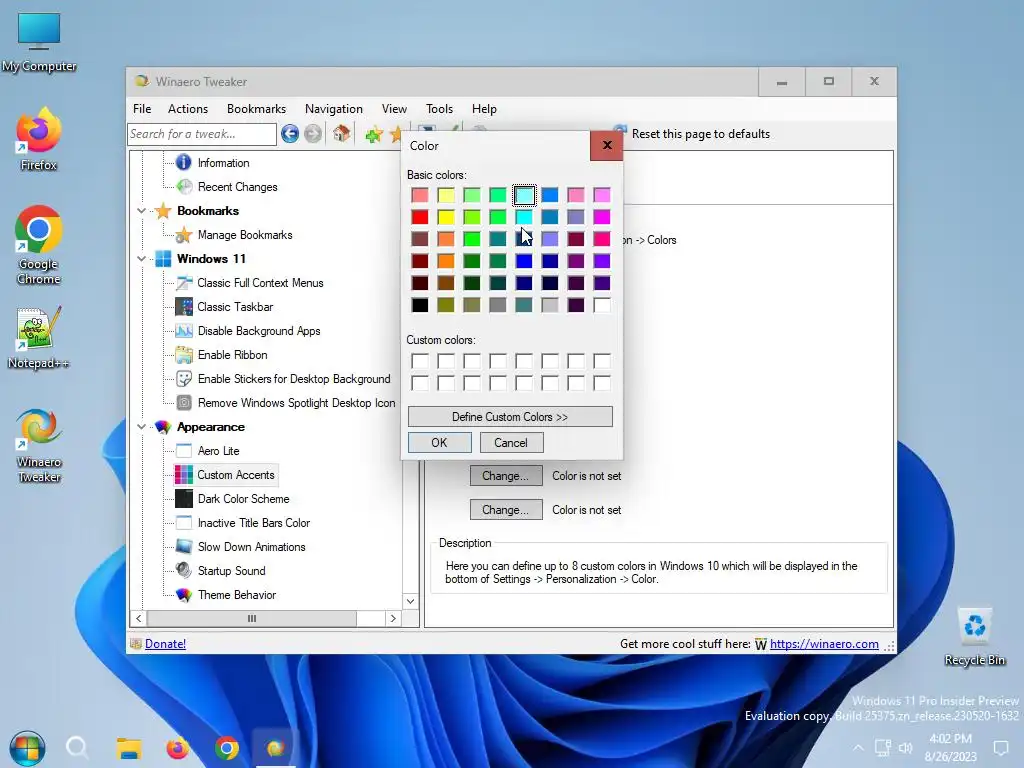This screenshot has width=1024, height=768.
Task: Show hidden system tray icons chevron
Action: [x=858, y=748]
